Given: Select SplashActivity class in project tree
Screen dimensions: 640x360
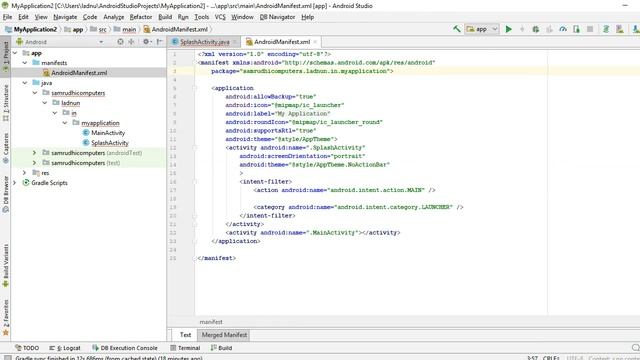Looking at the screenshot, I should [109, 143].
